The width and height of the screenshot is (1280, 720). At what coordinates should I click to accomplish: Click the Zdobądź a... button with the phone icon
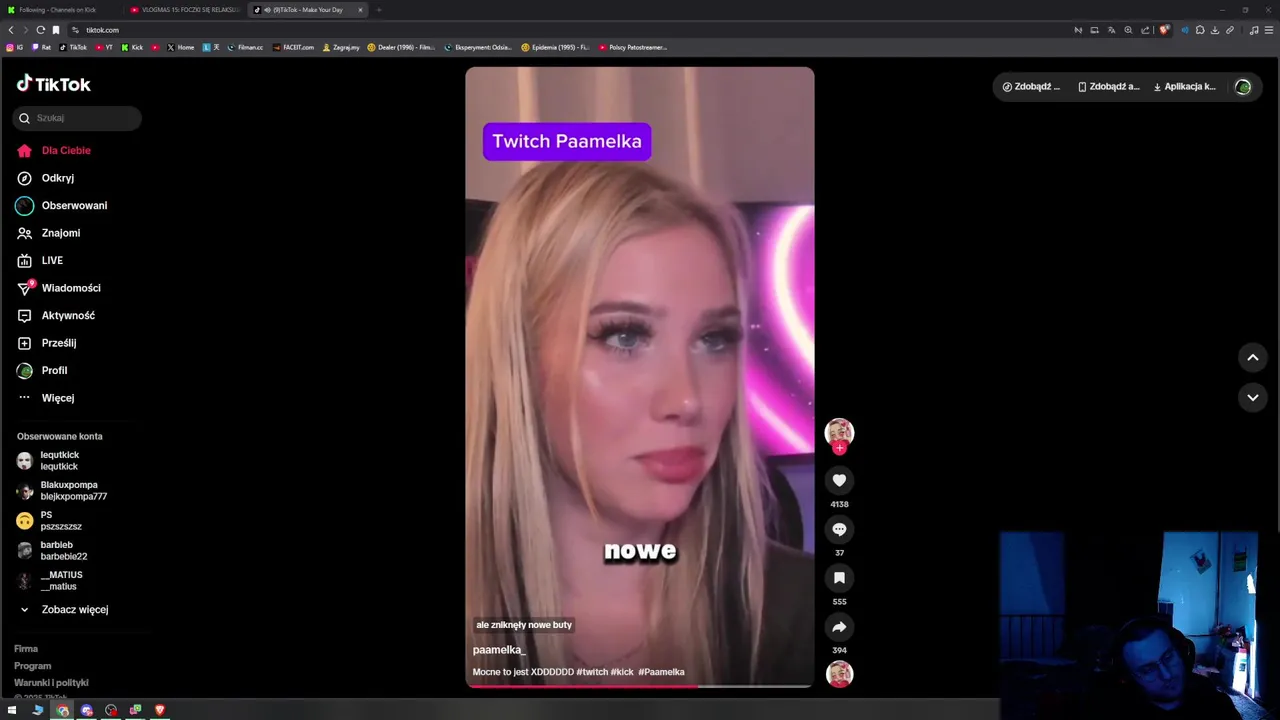pos(1108,87)
